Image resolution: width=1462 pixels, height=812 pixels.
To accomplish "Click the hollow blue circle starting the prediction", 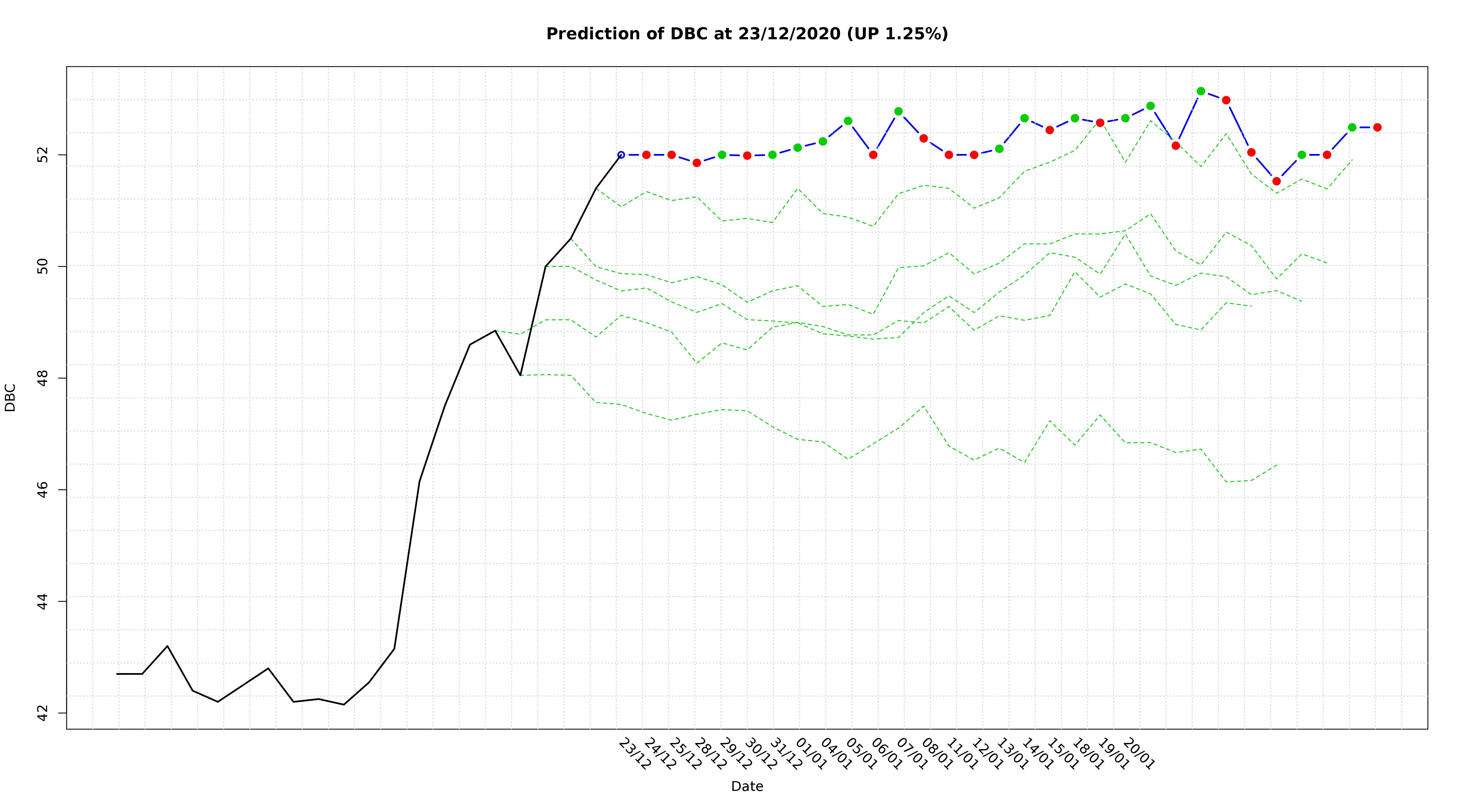I will [x=621, y=155].
